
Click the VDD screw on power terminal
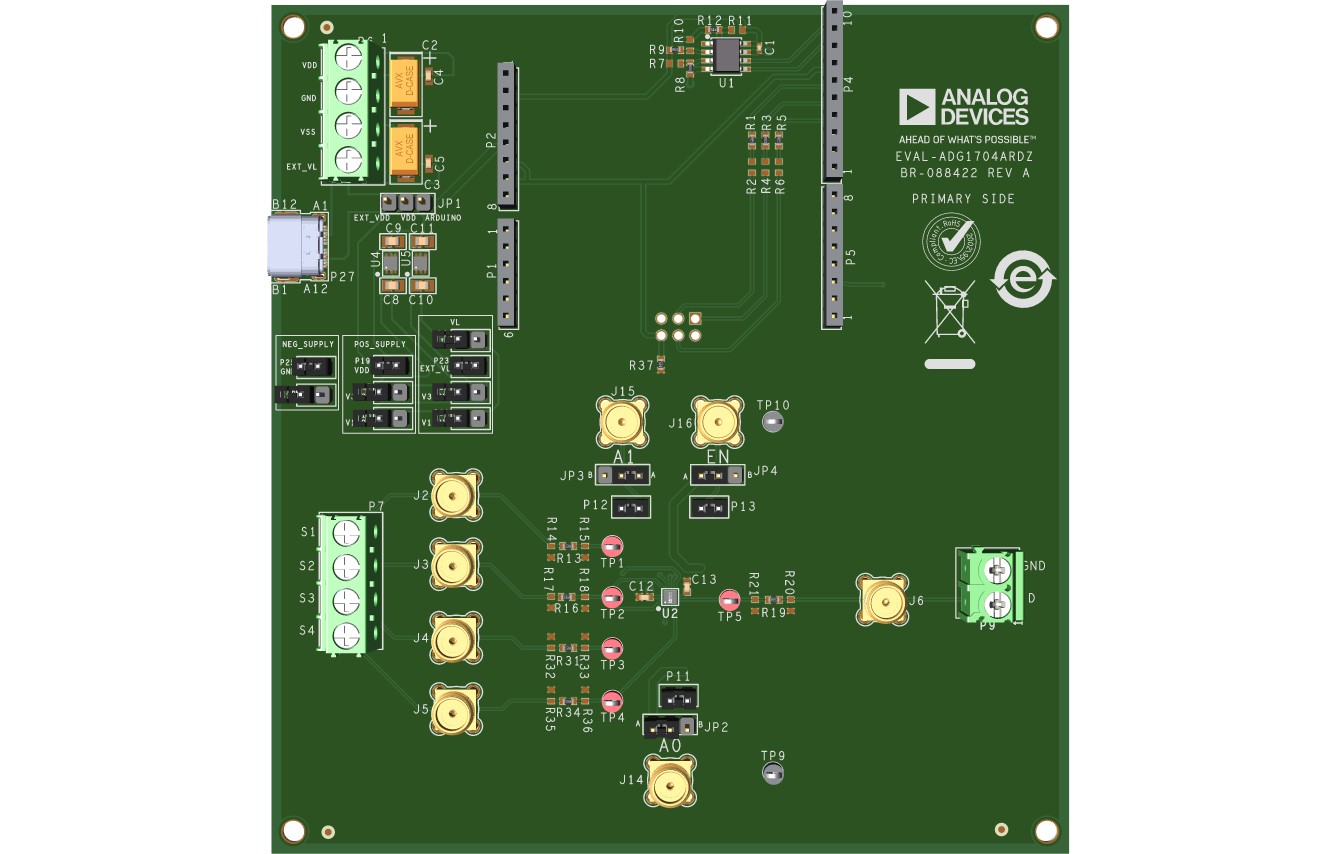point(347,56)
